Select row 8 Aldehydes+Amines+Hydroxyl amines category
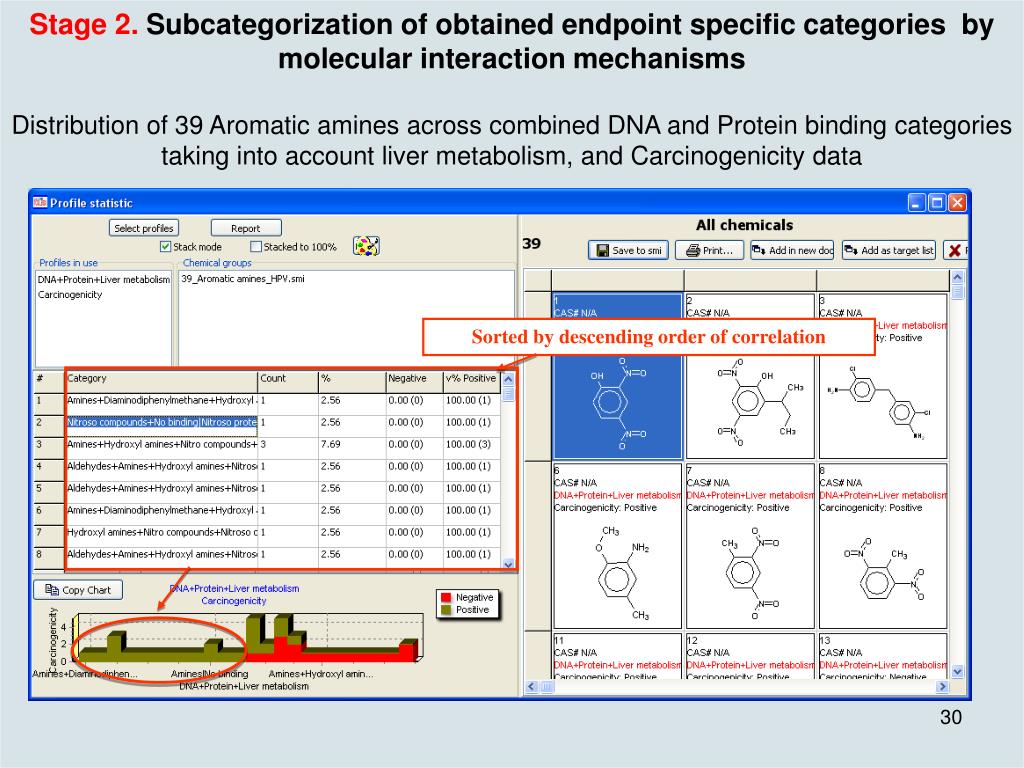The width and height of the screenshot is (1024, 768). tap(161, 554)
